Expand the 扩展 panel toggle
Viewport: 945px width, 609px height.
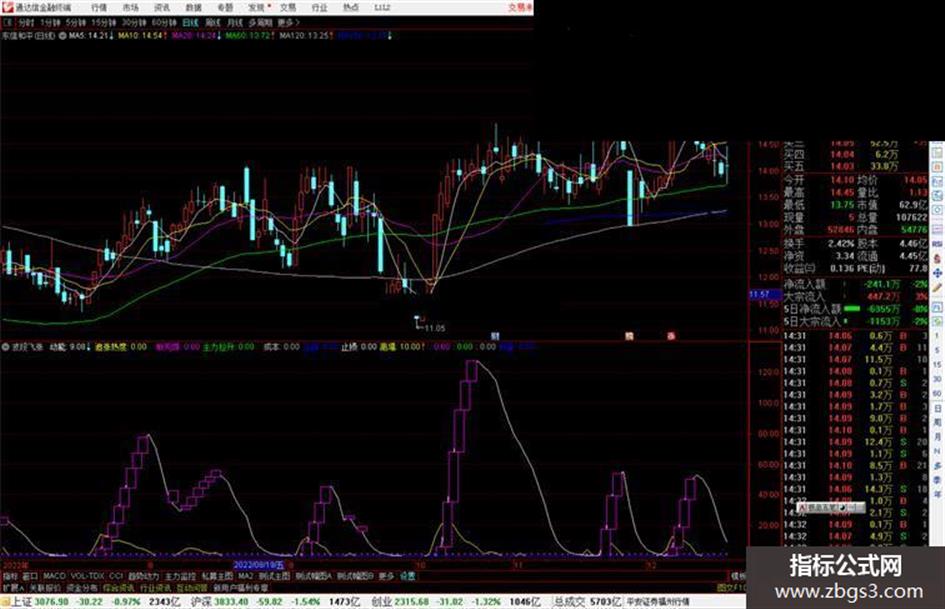click(x=13, y=587)
